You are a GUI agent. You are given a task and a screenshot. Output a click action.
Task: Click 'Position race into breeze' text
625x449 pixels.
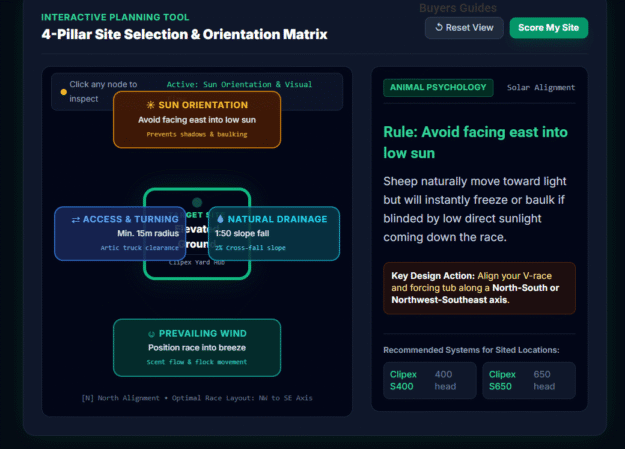click(197, 348)
